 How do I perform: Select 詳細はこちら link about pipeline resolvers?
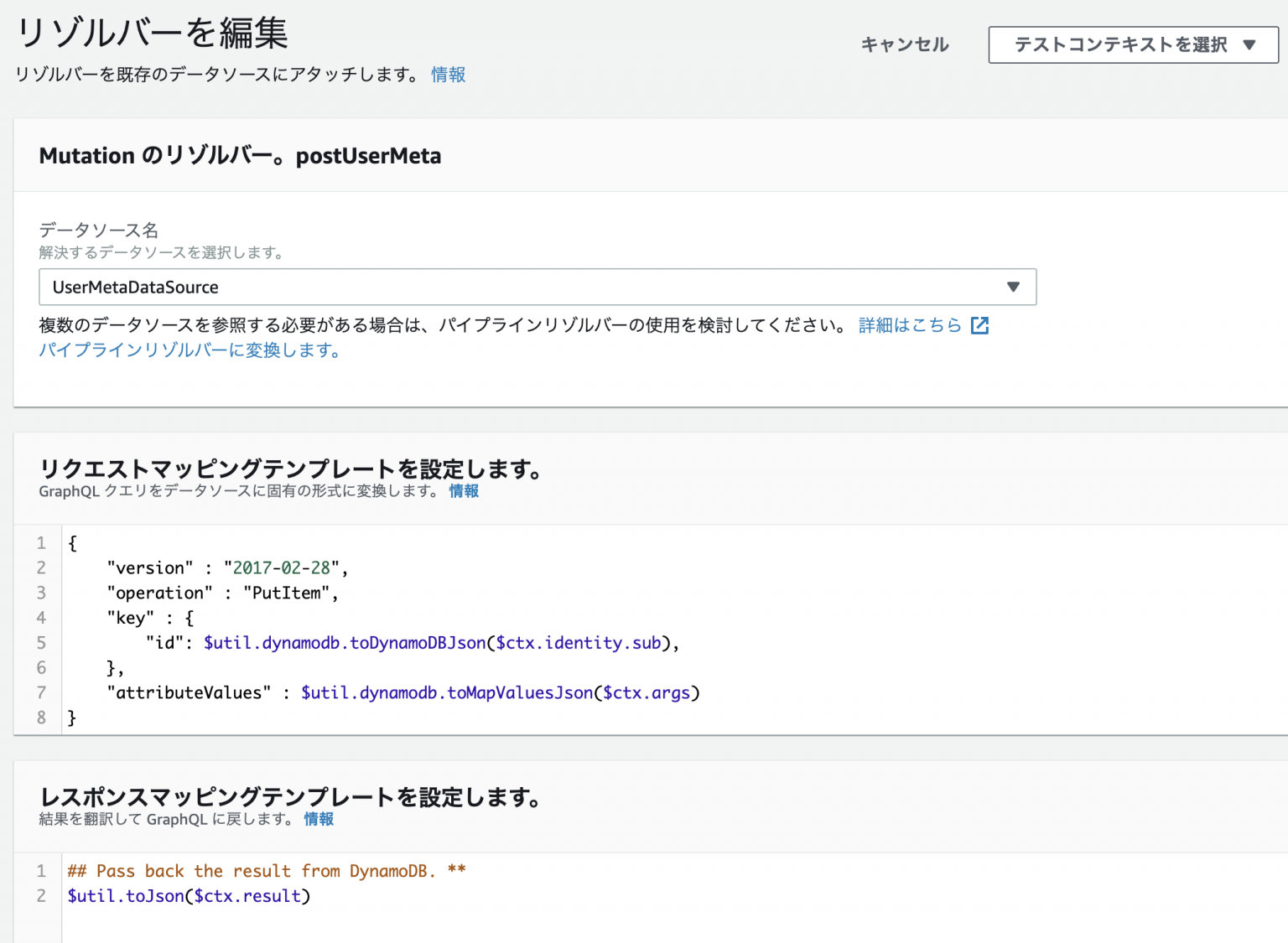[908, 325]
